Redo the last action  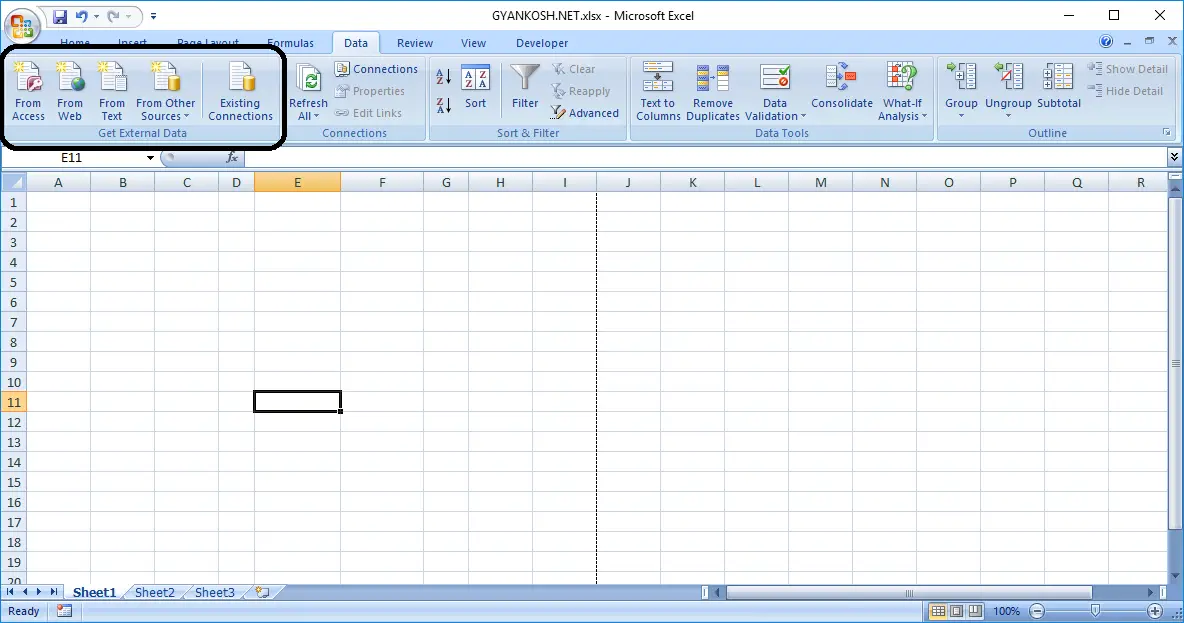click(113, 16)
